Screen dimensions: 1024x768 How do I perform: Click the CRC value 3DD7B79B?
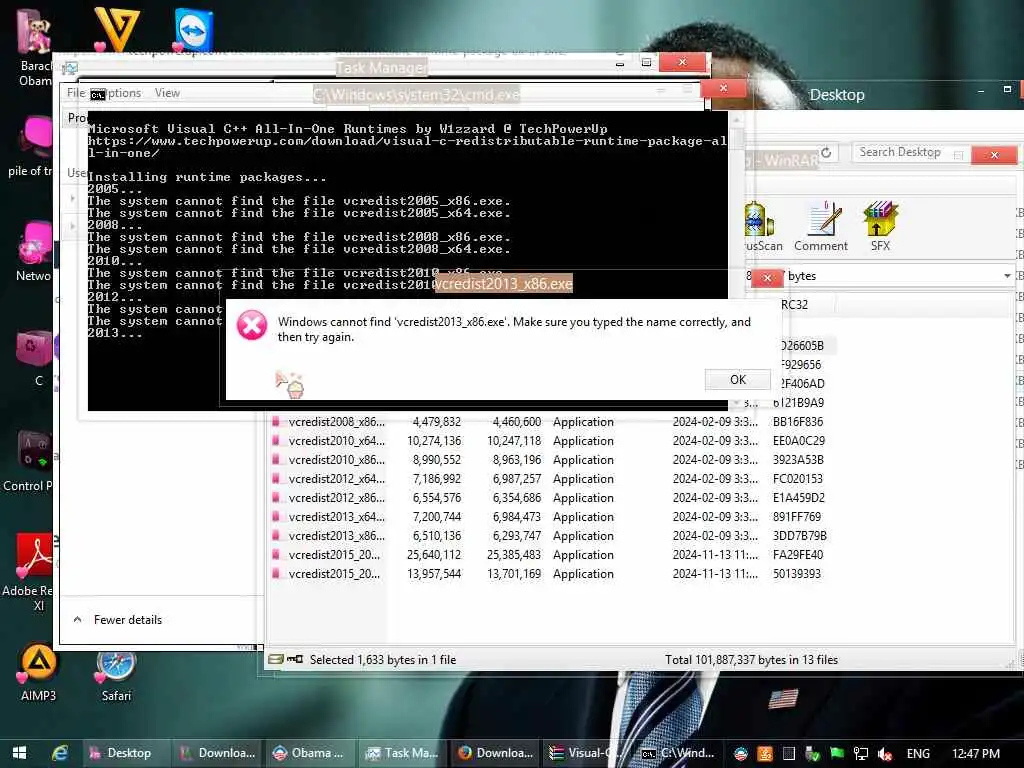pos(799,536)
